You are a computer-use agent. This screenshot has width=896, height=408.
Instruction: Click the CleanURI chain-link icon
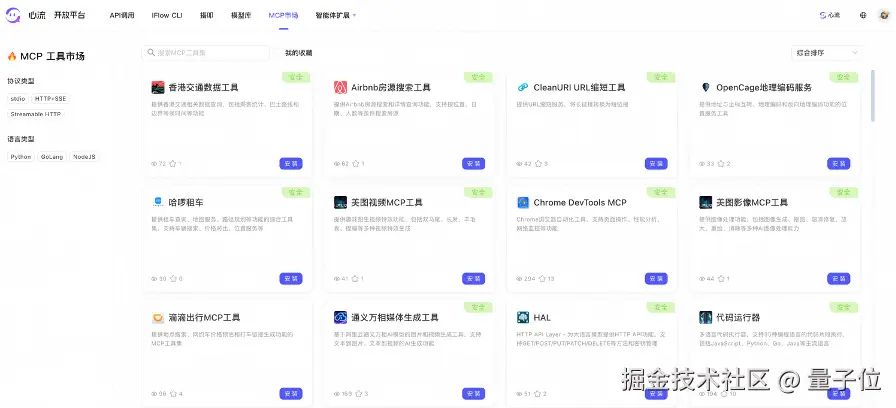coord(523,87)
